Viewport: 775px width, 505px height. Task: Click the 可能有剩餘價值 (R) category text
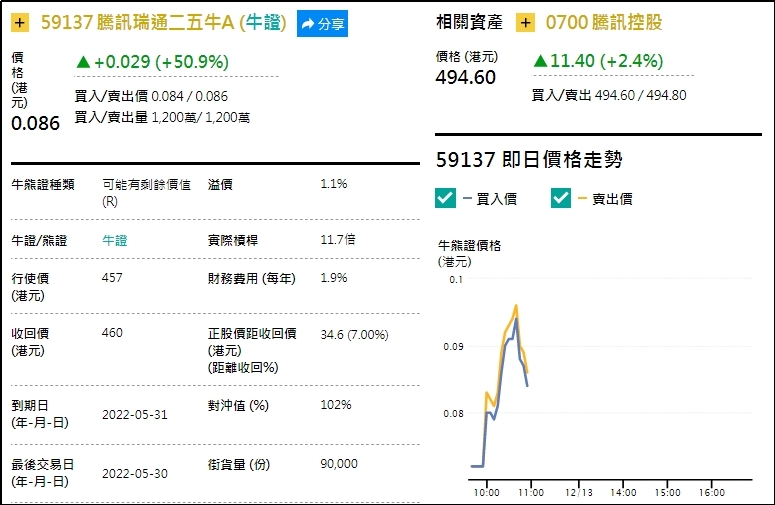[x=146, y=193]
